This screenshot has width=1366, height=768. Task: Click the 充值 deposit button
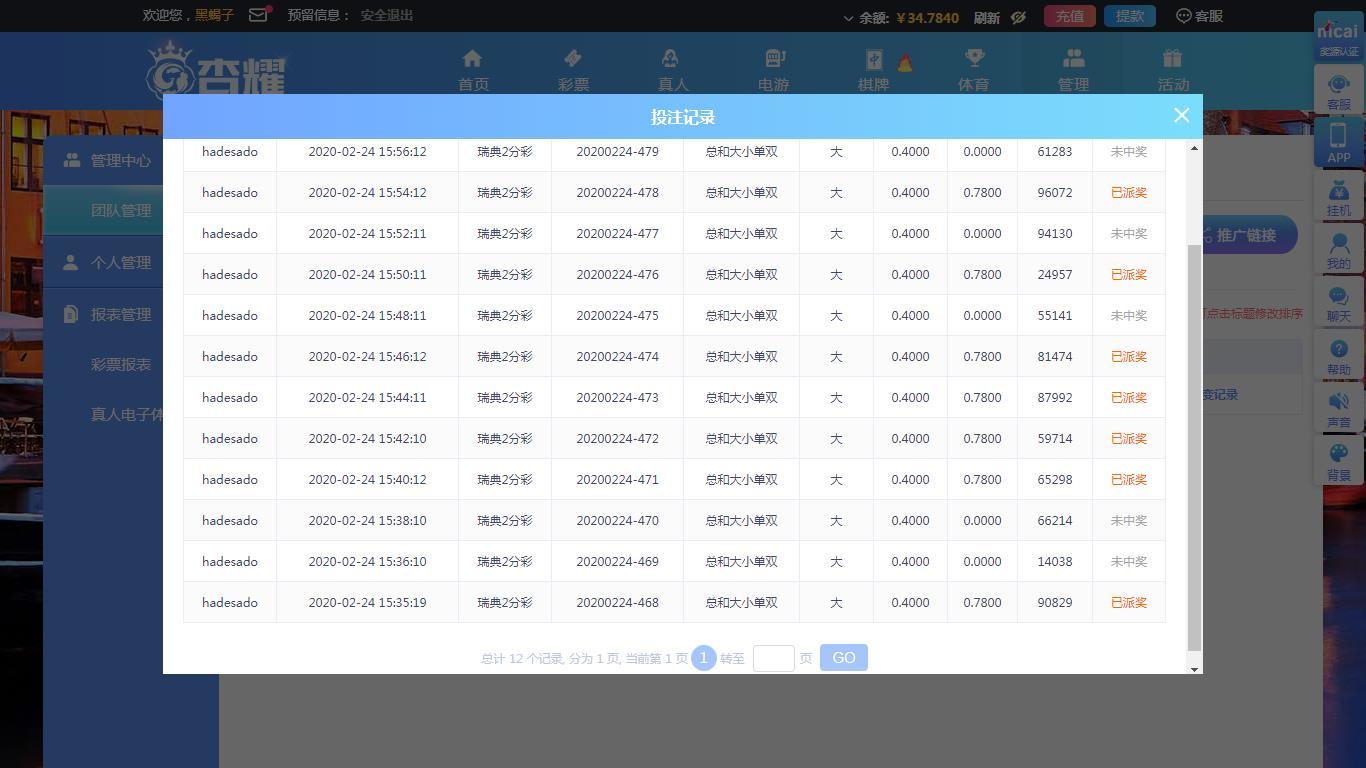coord(1070,16)
